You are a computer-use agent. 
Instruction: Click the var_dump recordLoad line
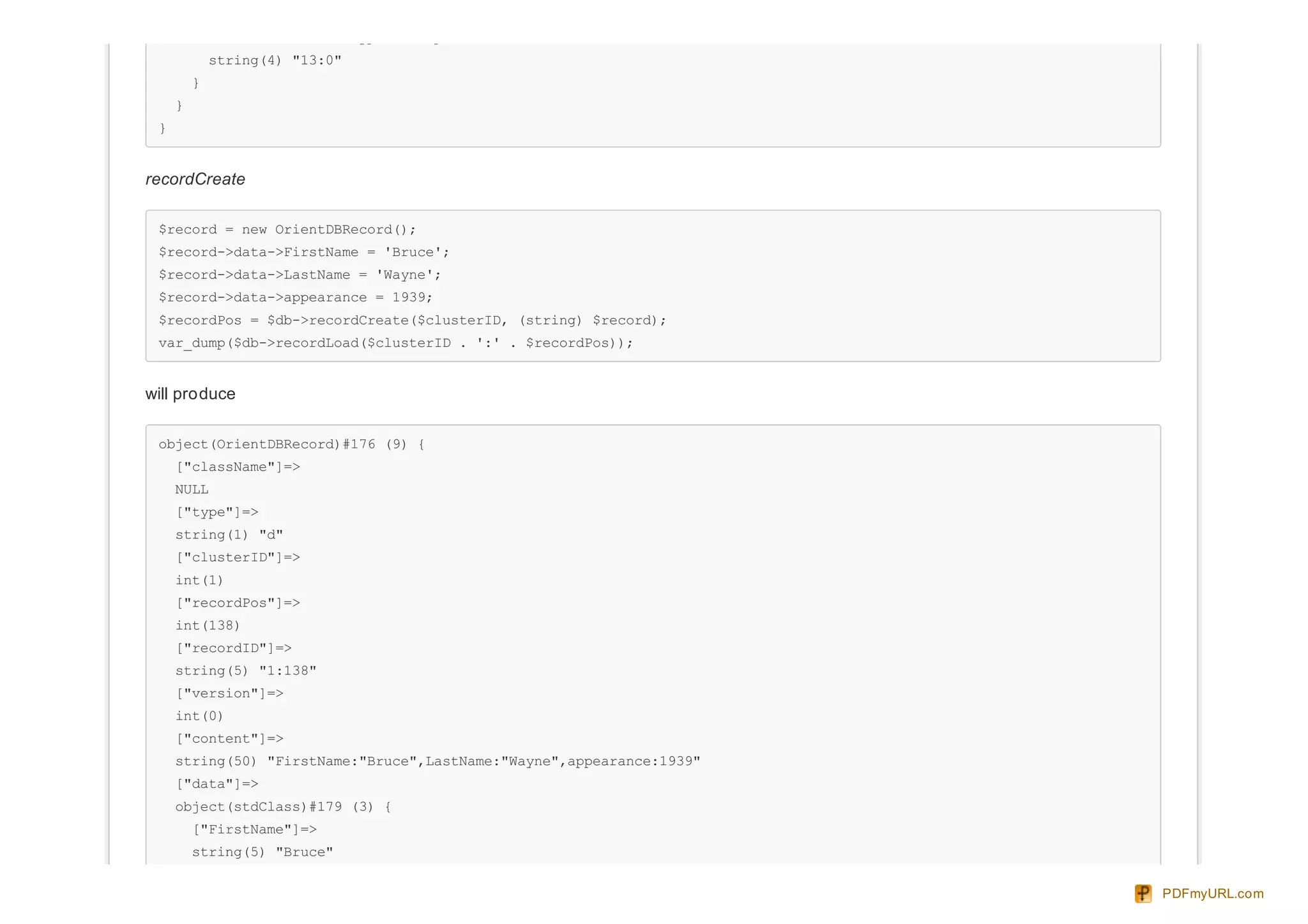tap(395, 344)
